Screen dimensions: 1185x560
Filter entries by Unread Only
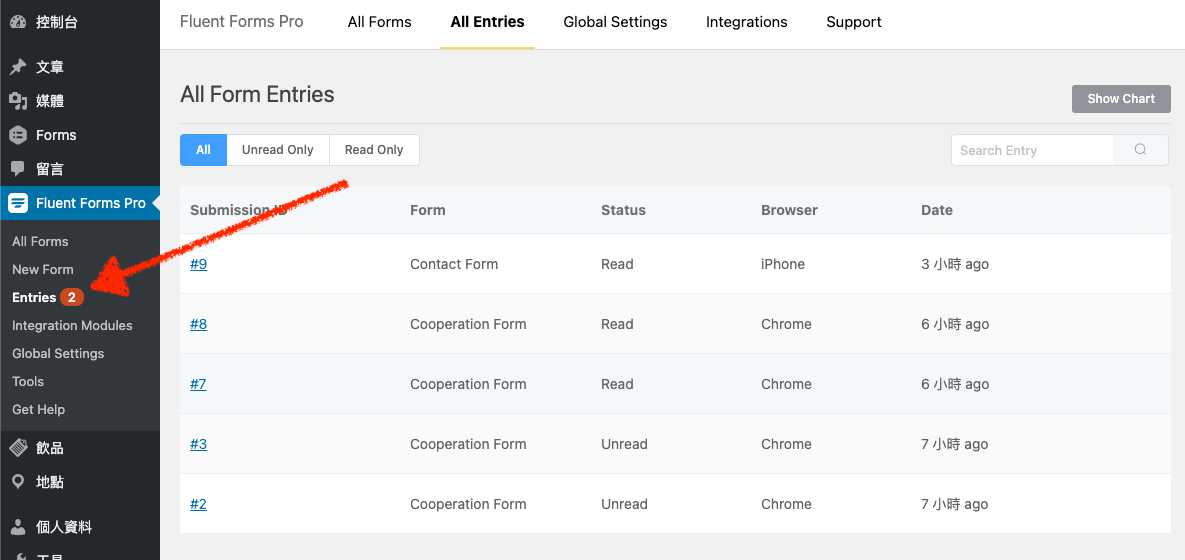pyautogui.click(x=277, y=150)
